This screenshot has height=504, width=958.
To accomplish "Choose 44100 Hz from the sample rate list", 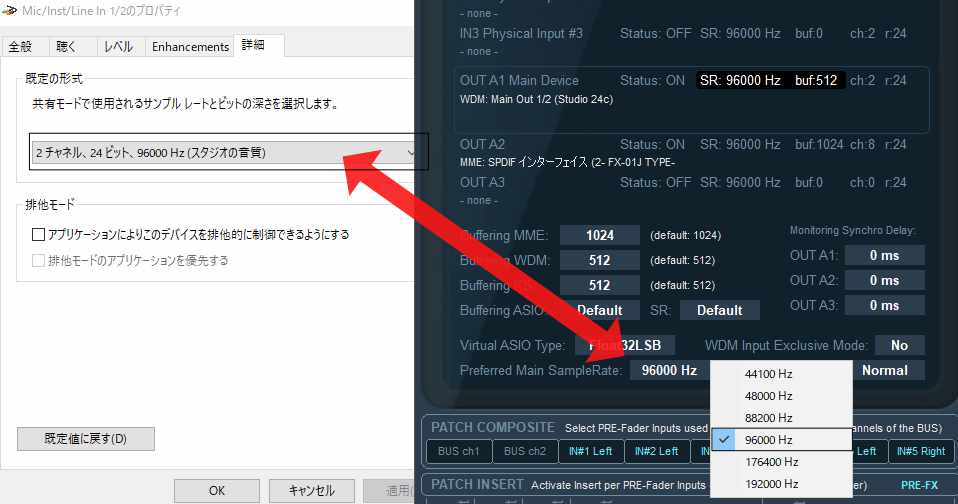I will coord(768,374).
